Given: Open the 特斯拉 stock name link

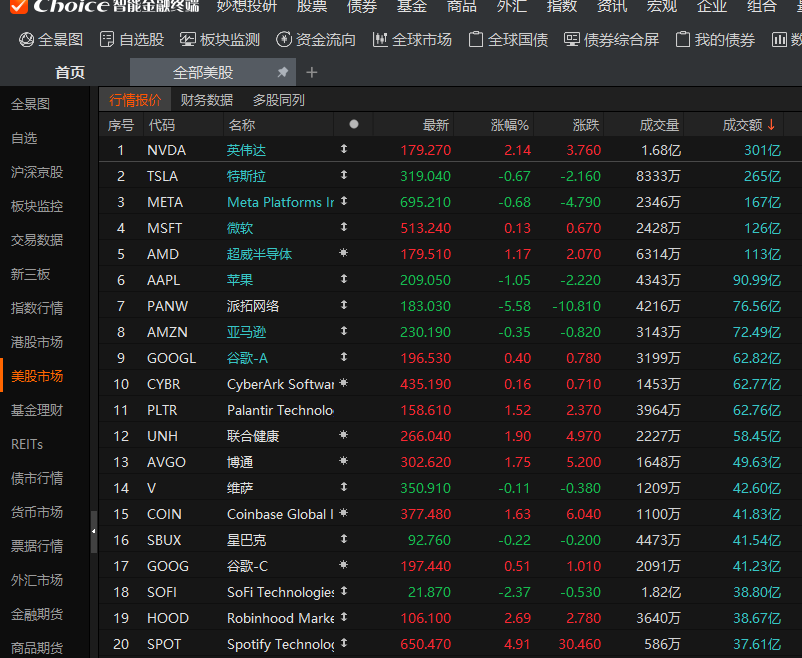Looking at the screenshot, I should (247, 176).
